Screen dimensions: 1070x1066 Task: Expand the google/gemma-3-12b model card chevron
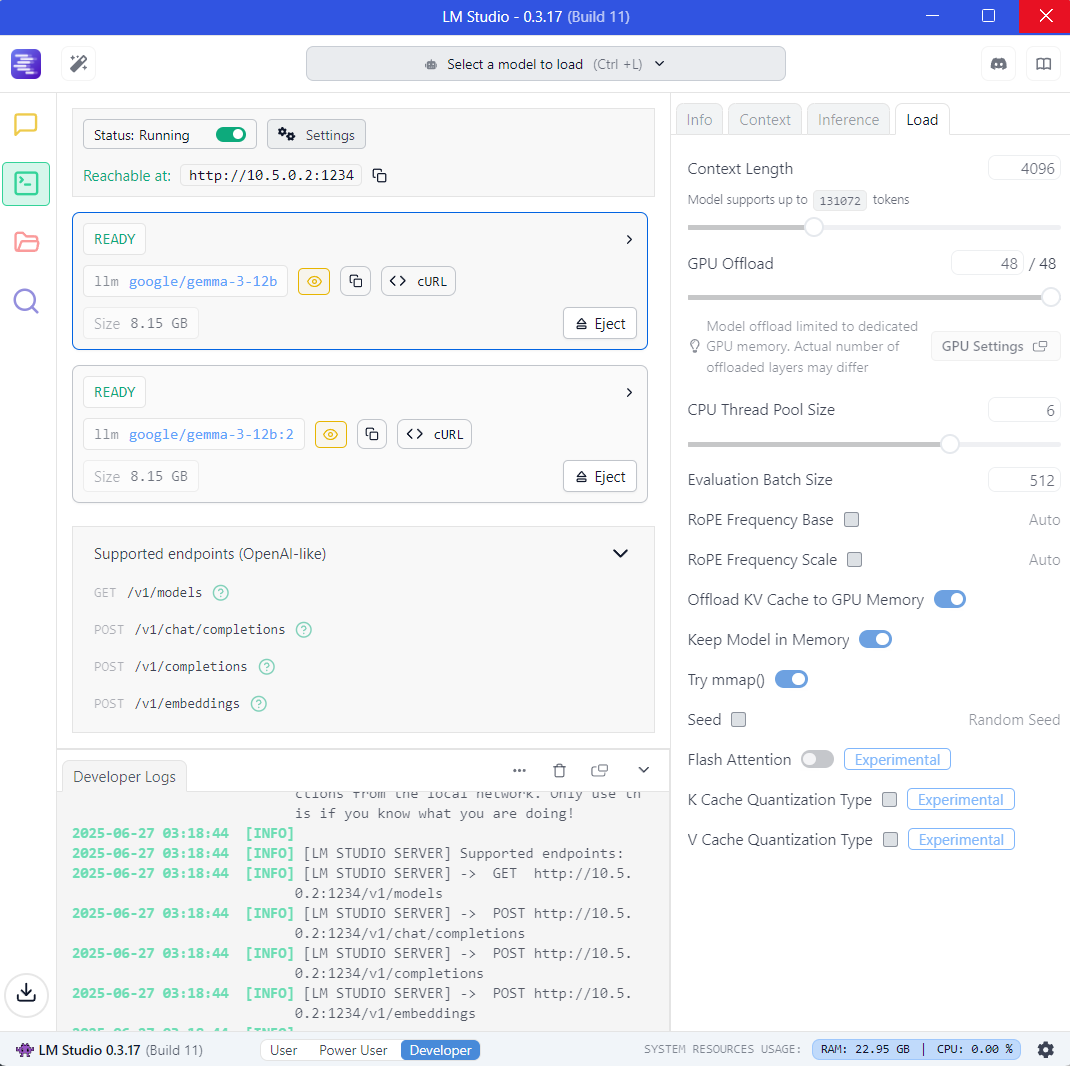629,240
